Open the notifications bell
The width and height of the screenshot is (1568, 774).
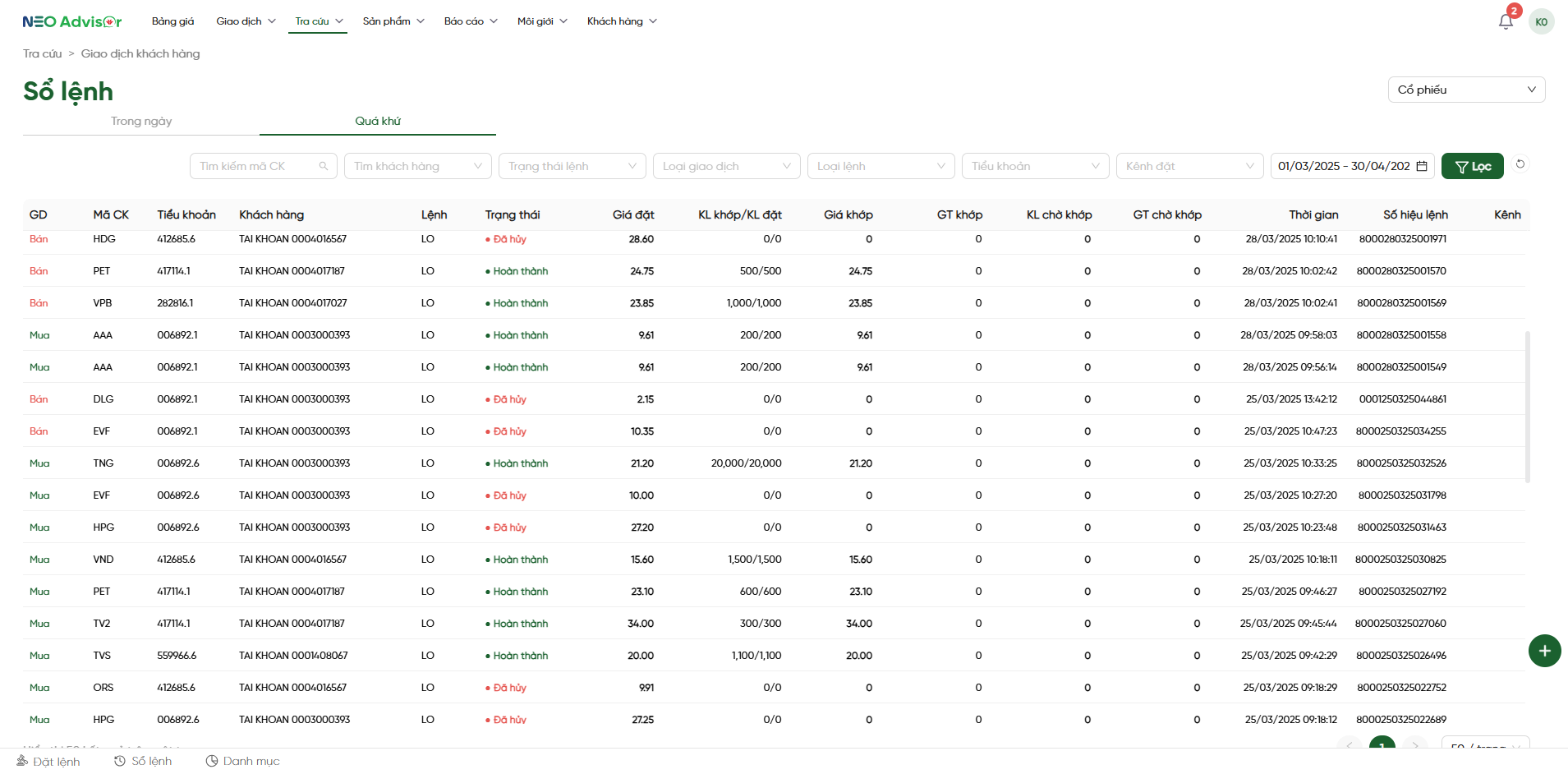1505,22
